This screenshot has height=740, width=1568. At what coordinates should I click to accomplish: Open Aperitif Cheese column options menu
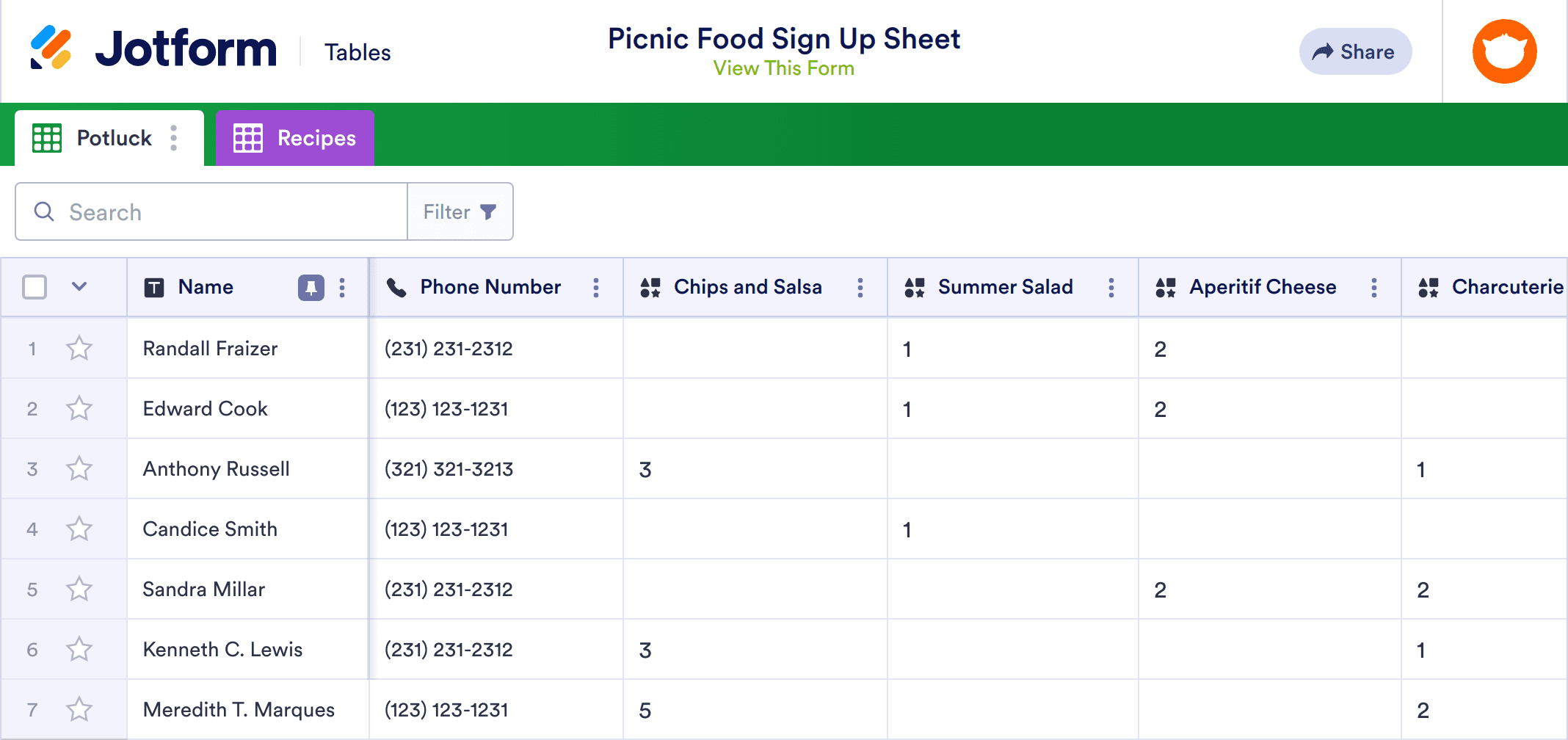(x=1374, y=288)
